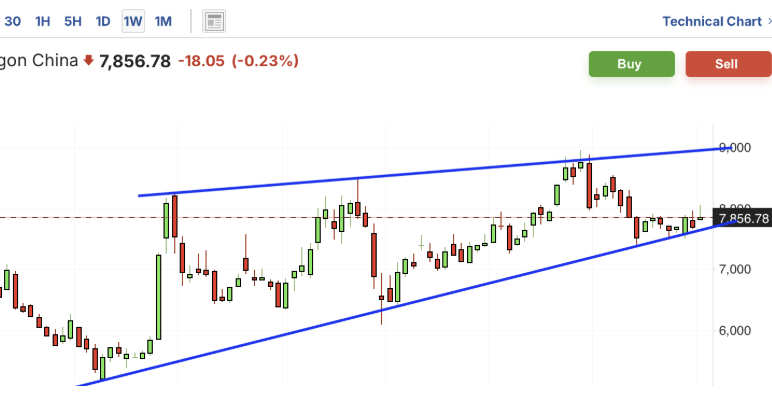Screen dimensions: 772x404
Task: Select the 5H chart interval
Action: pyautogui.click(x=73, y=21)
